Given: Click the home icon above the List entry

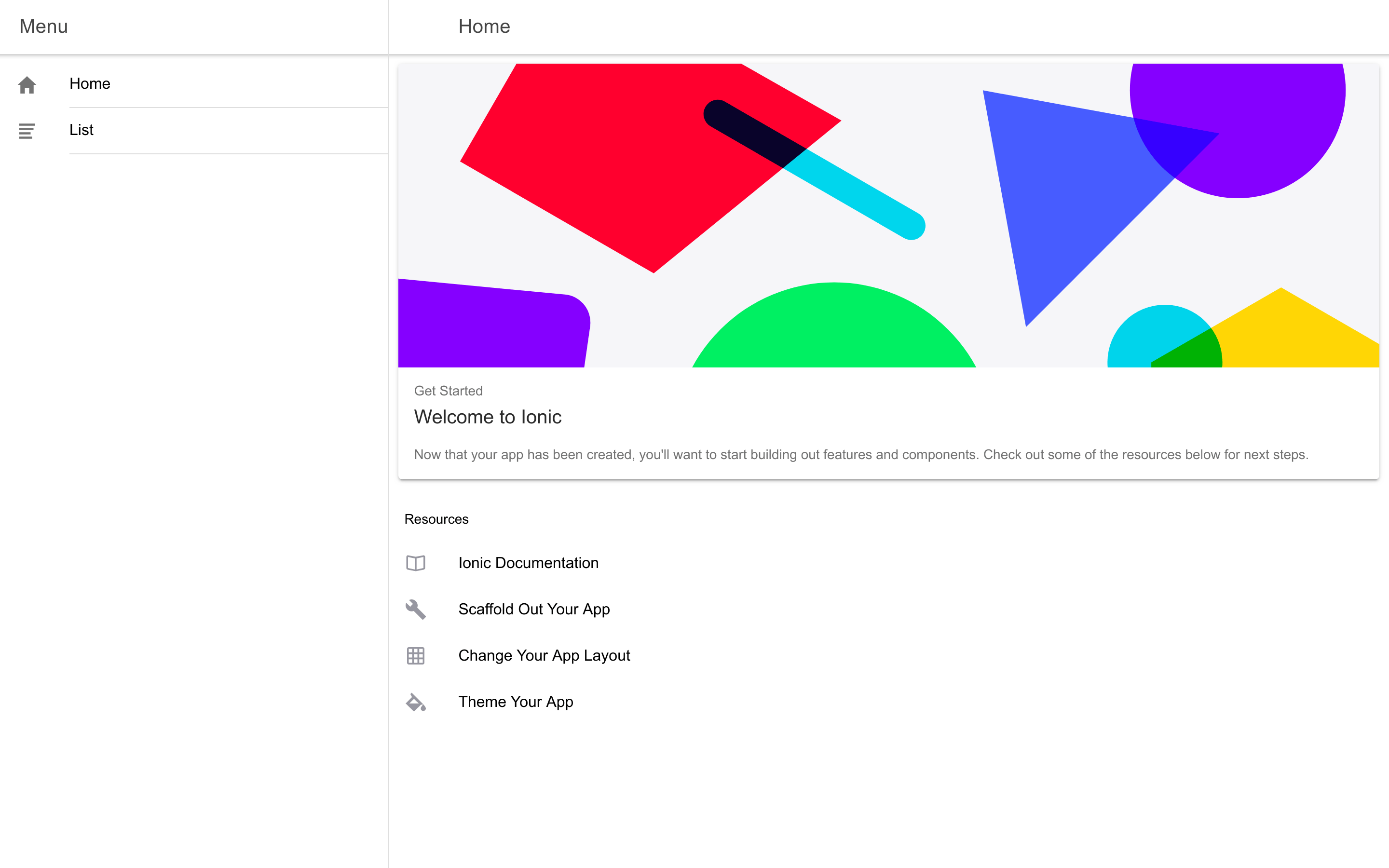Looking at the screenshot, I should (27, 85).
